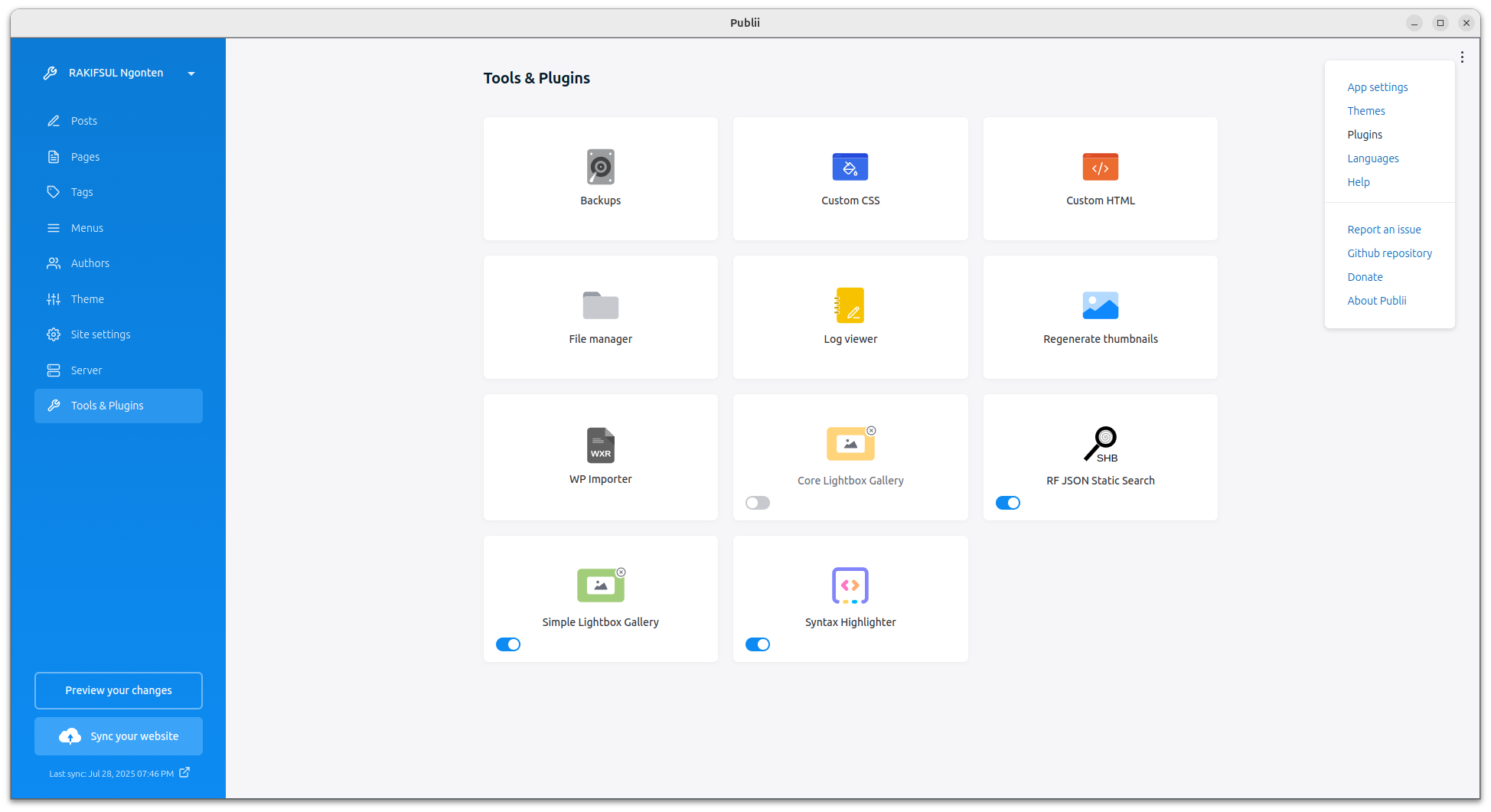Click the hamburger icon beside Menus
Image resolution: width=1491 pixels, height=812 pixels.
coord(54,228)
